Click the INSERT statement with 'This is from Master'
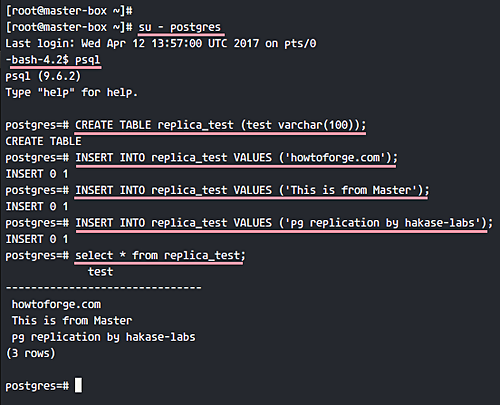 point(252,190)
